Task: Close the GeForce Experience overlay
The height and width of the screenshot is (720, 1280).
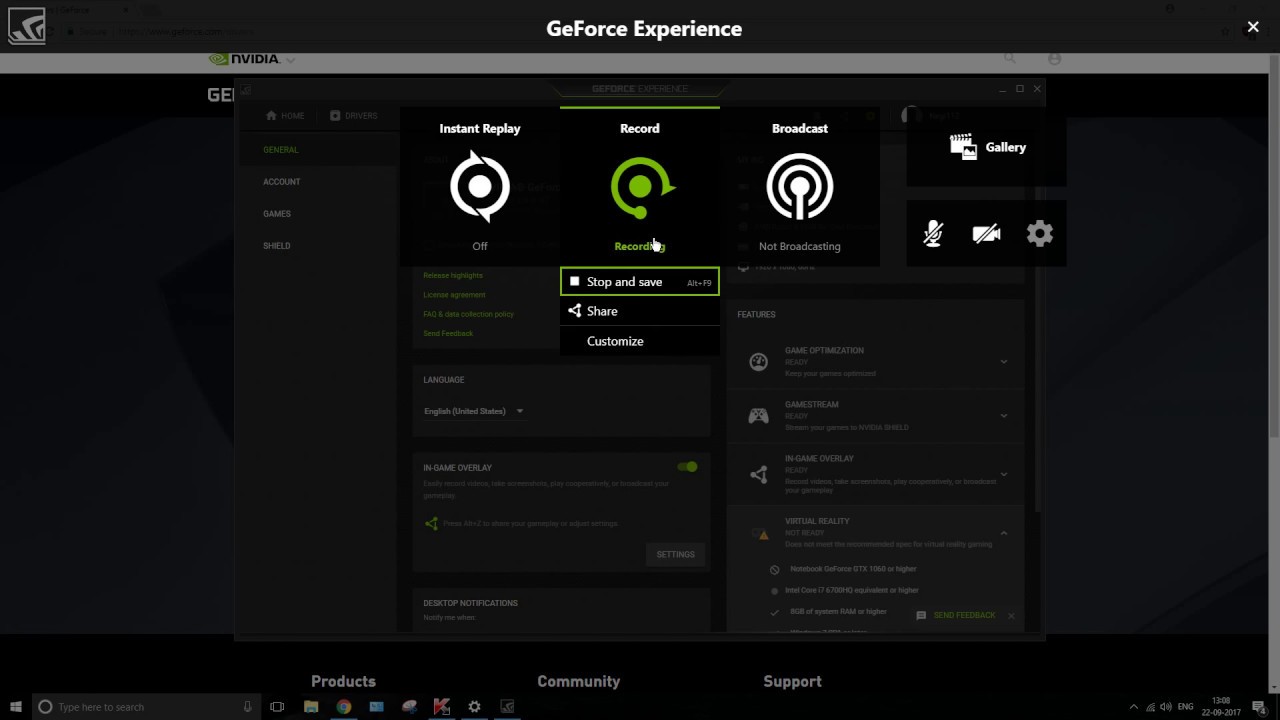Action: tap(1253, 28)
